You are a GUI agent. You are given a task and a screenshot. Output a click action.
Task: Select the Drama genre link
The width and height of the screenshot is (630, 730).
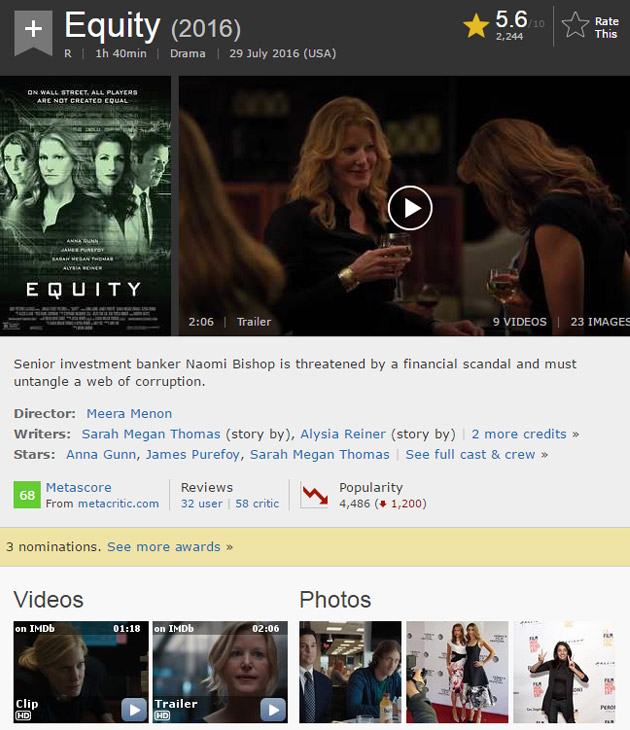coord(188,54)
